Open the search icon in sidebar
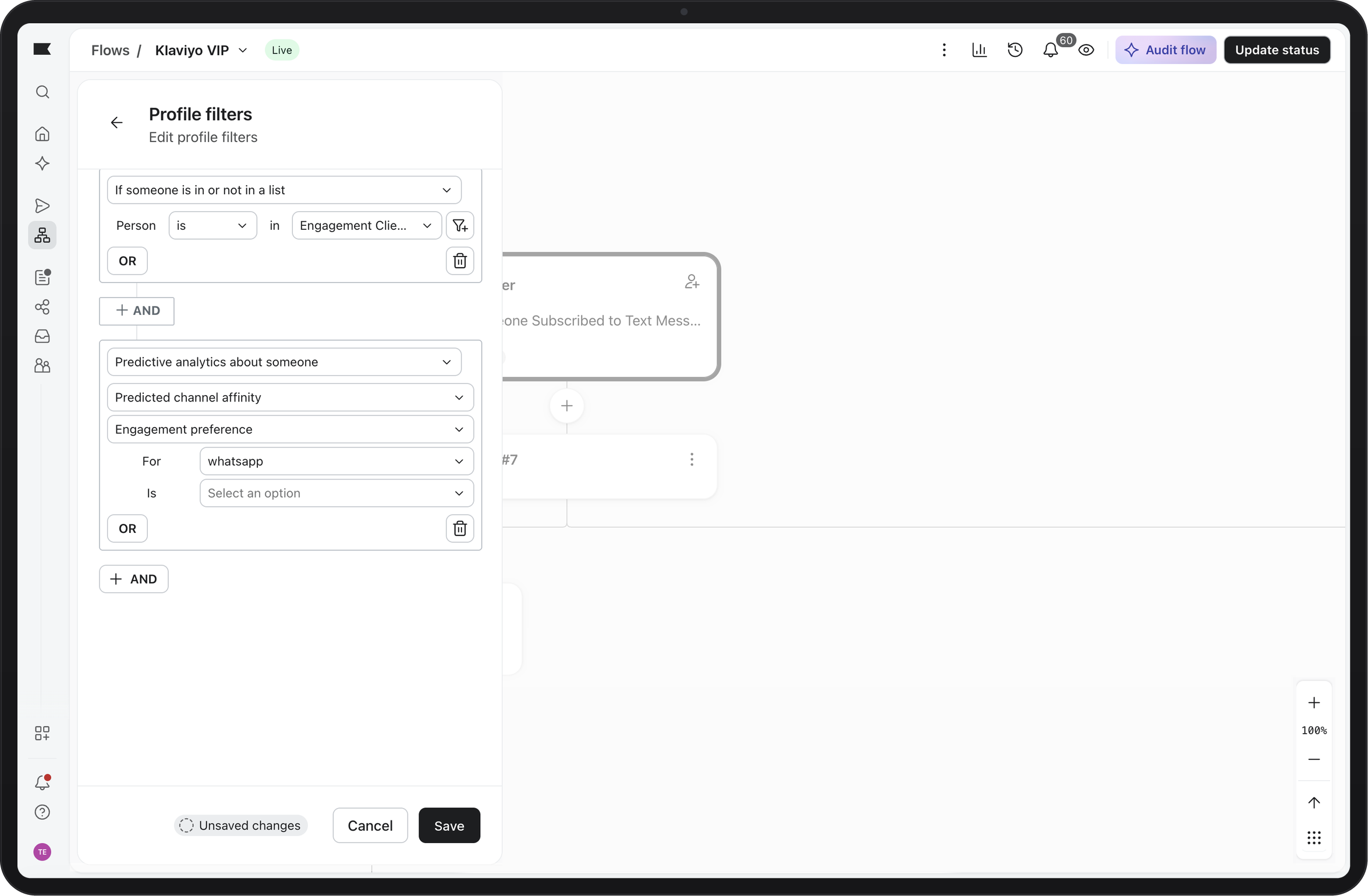 42,92
